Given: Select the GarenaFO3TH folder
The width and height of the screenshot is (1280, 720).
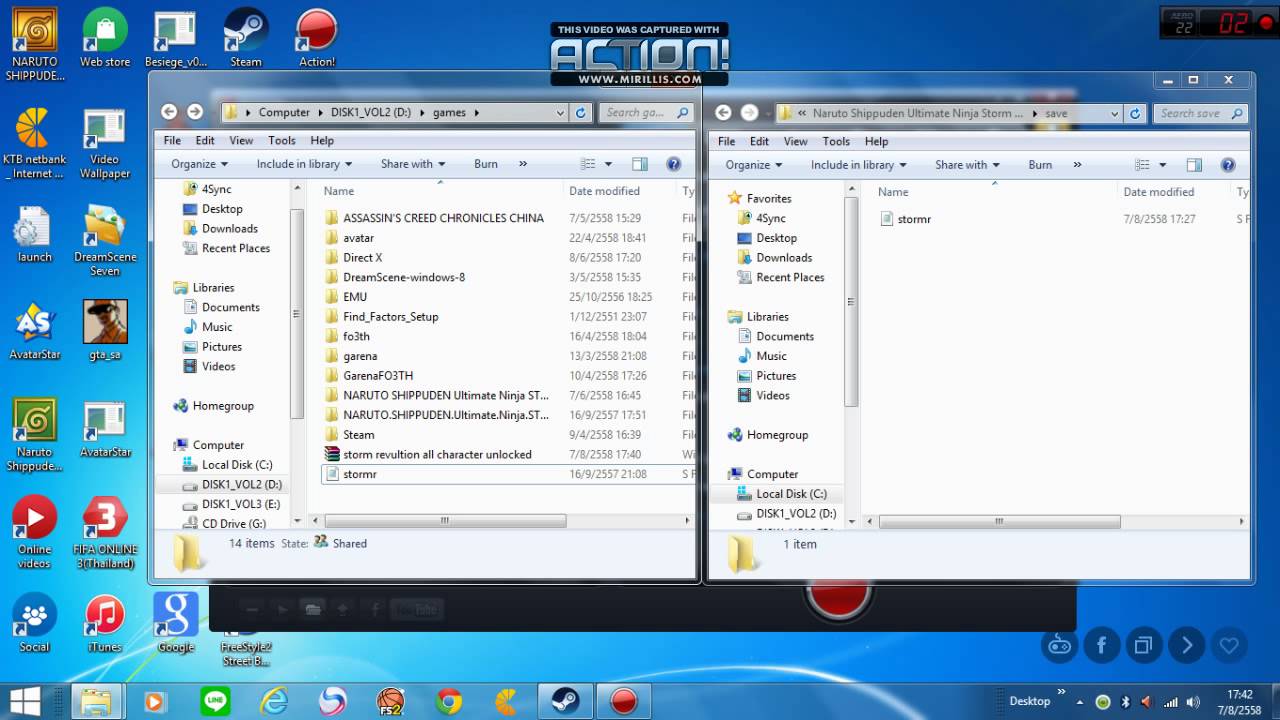Looking at the screenshot, I should [x=378, y=376].
